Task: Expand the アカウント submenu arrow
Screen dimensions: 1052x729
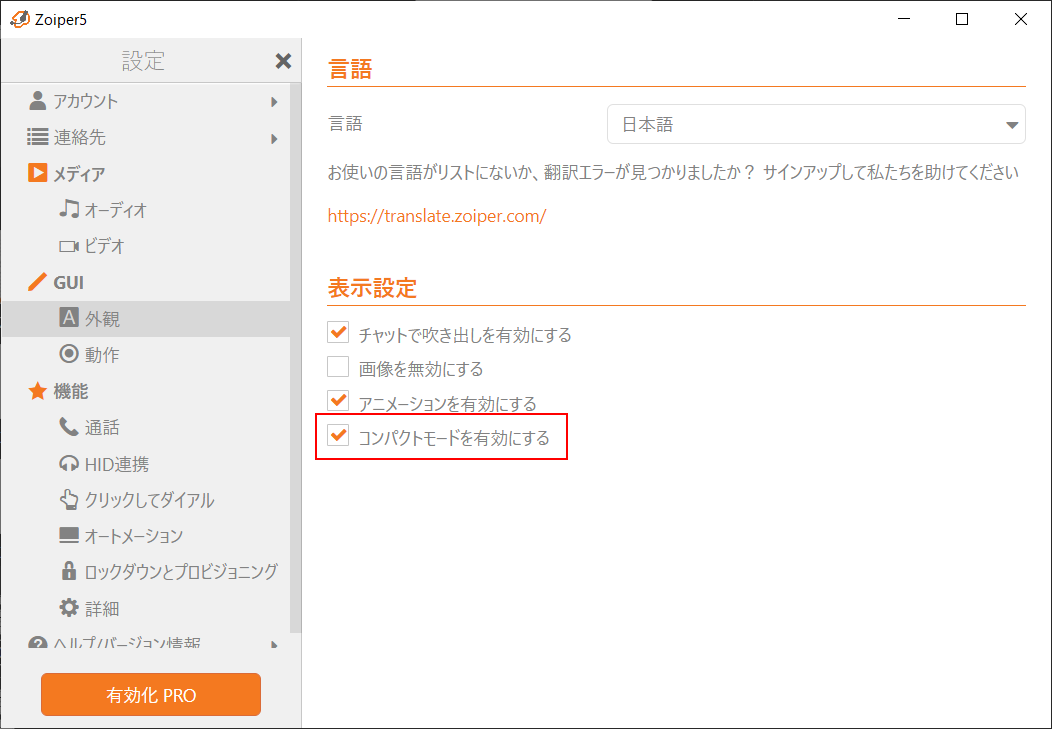Action: [274, 102]
